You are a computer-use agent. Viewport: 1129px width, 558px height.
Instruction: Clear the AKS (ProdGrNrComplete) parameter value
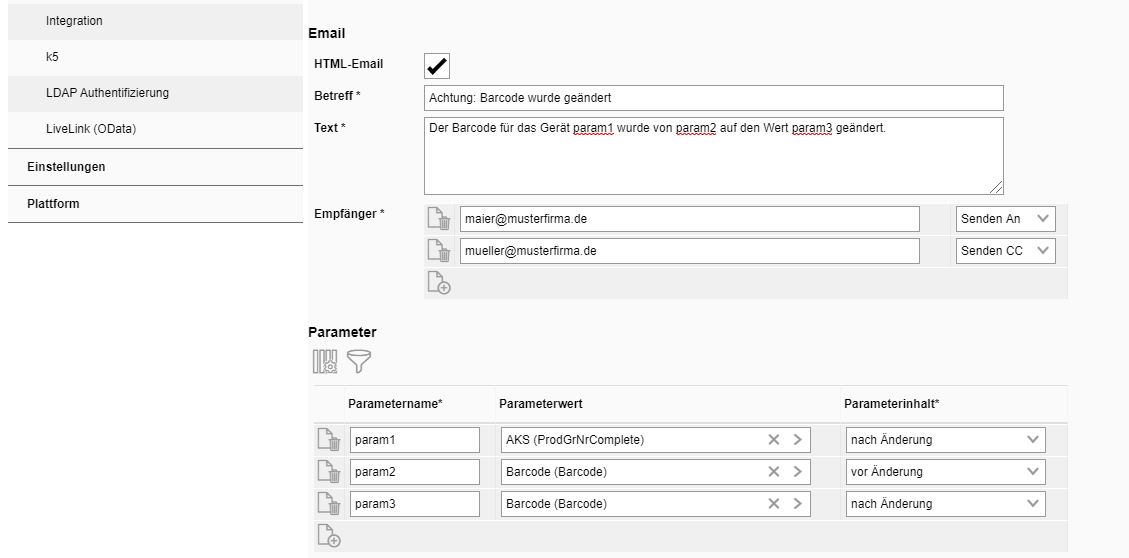coord(773,440)
